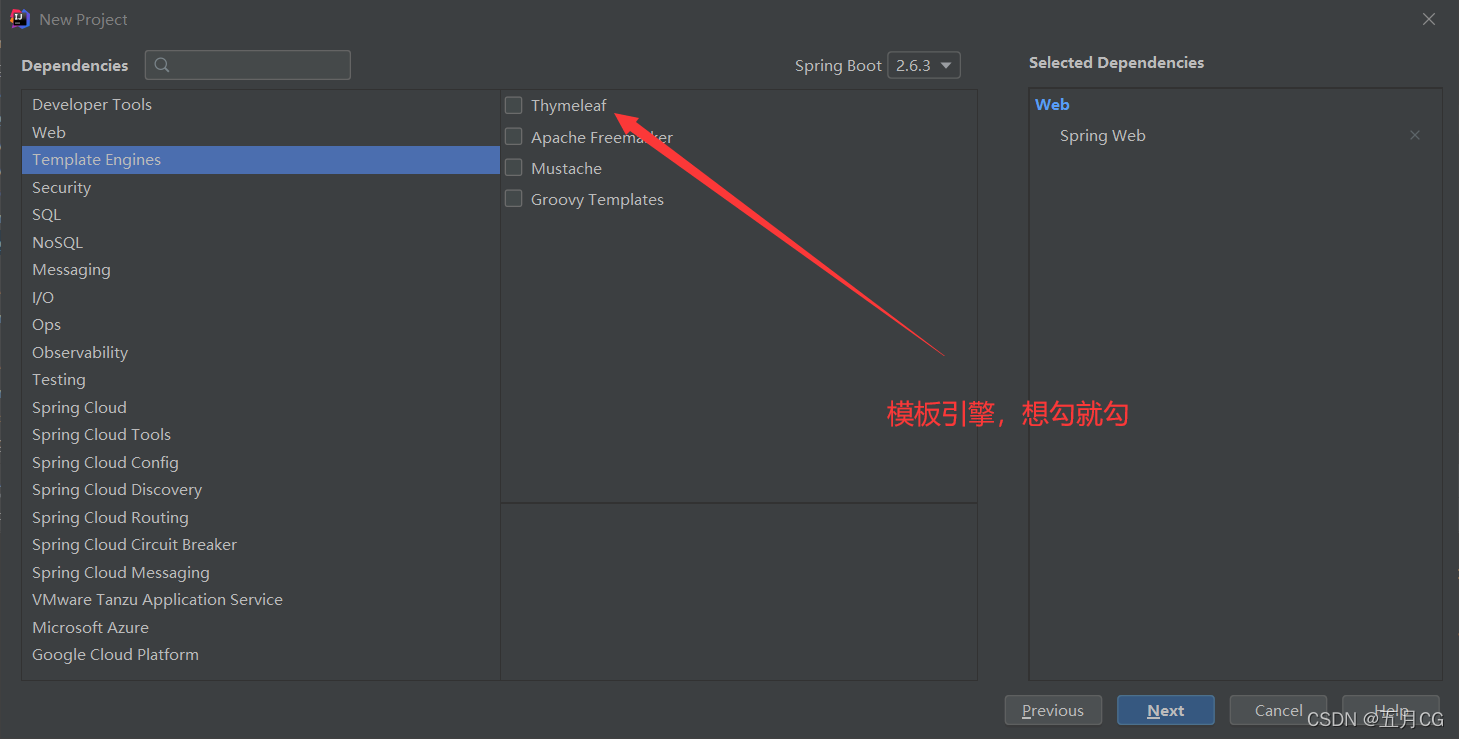Choose the SQL category
This screenshot has height=739, width=1459.
tap(260, 215)
